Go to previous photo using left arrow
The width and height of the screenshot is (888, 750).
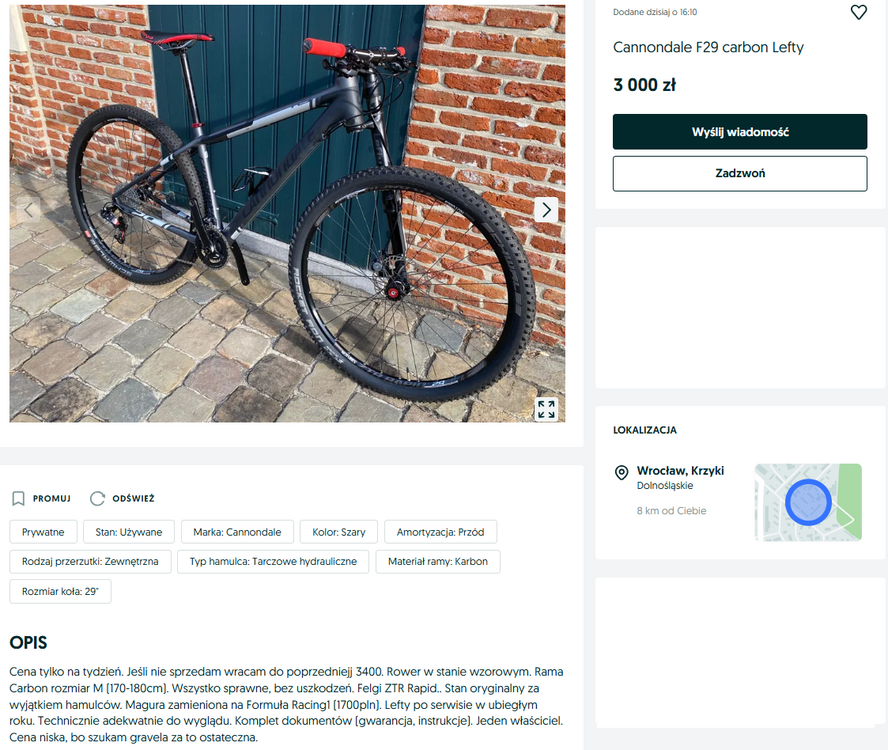coord(26,210)
